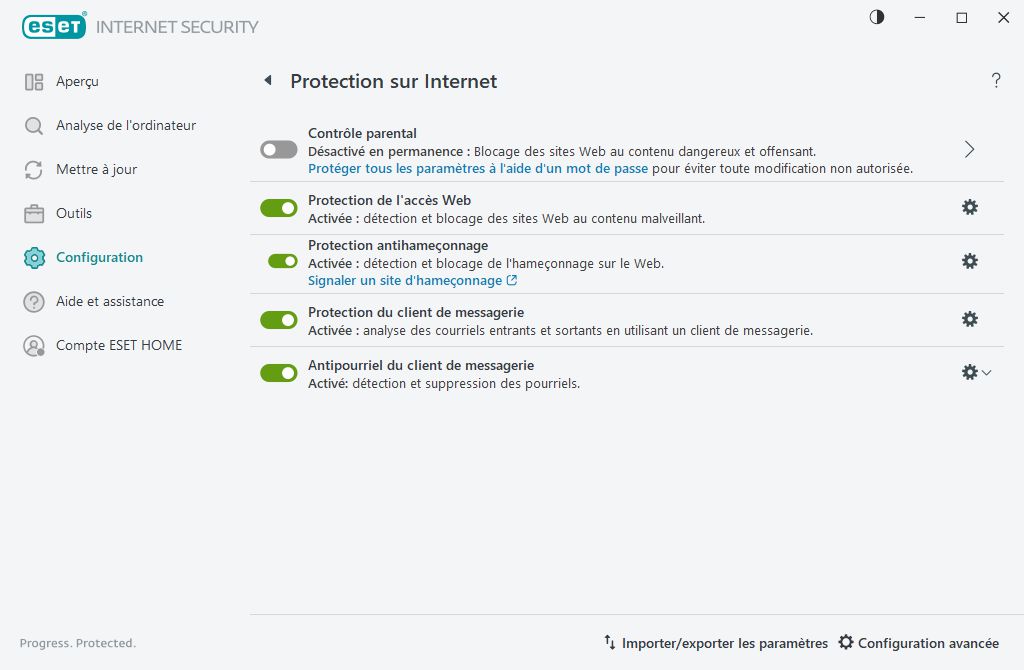Disable Antipourriel du client de messagerie
This screenshot has width=1024, height=670.
point(278,372)
